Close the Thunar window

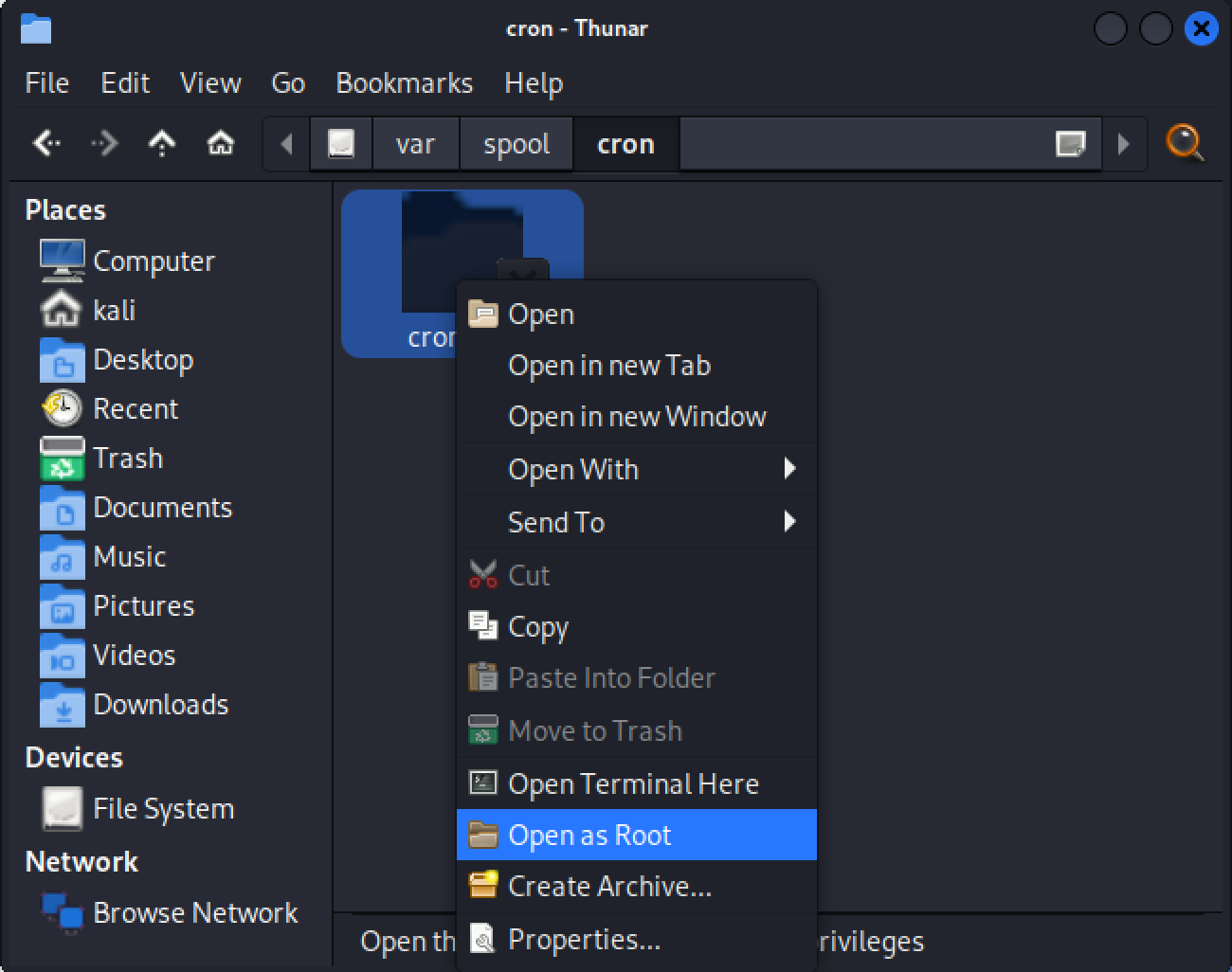(1201, 28)
